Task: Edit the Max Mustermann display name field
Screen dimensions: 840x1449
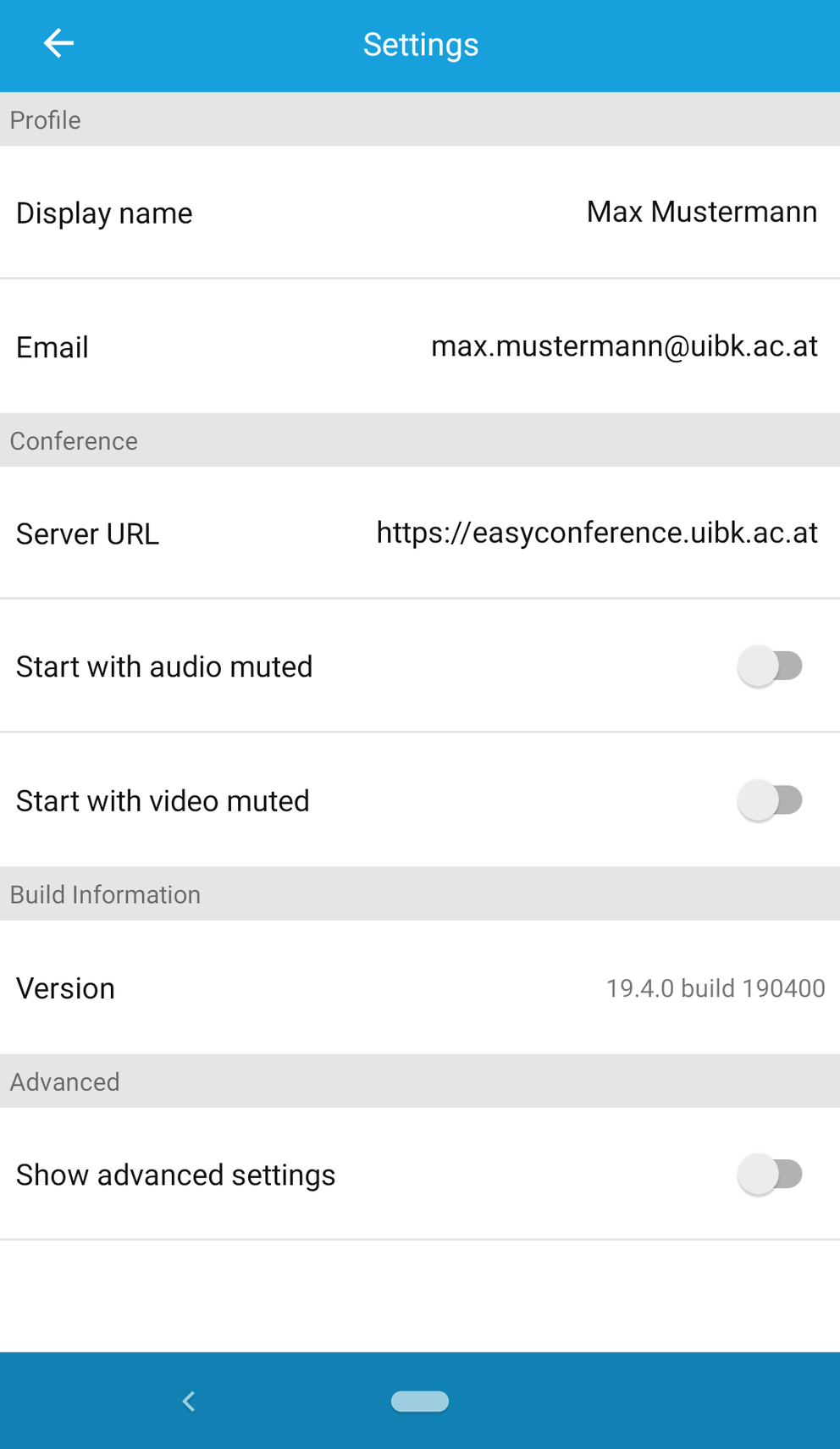Action: pos(701,212)
